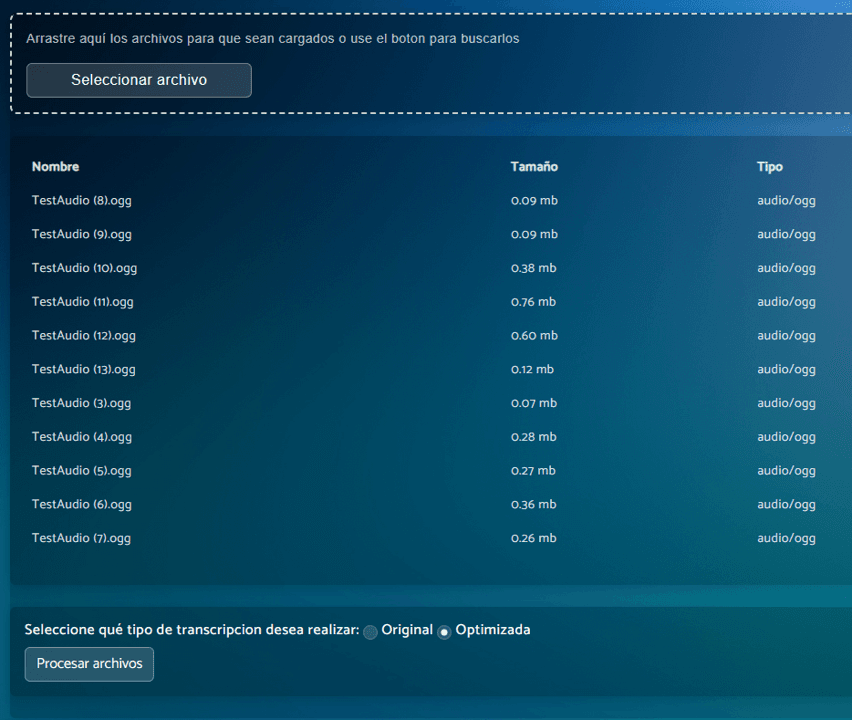
Task: Click the 0.76 mb size value
Action: (x=533, y=302)
